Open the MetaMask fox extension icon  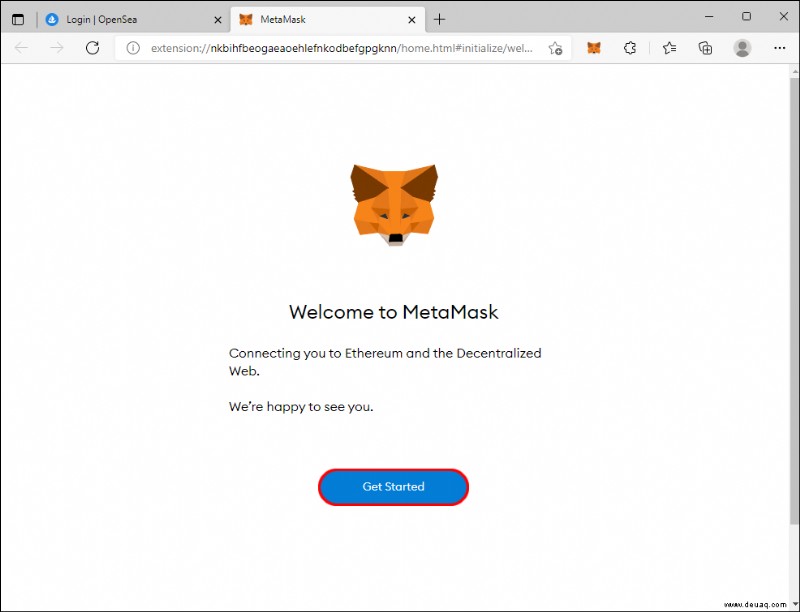click(594, 48)
